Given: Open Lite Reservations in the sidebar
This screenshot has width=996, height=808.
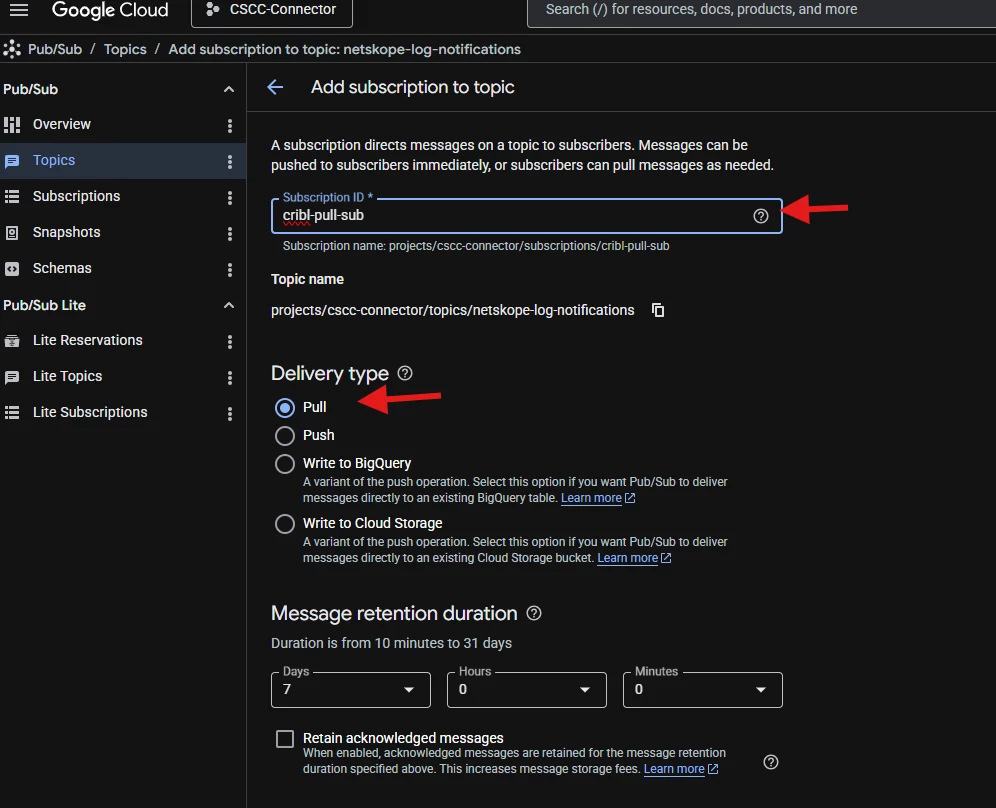Looking at the screenshot, I should tap(88, 340).
